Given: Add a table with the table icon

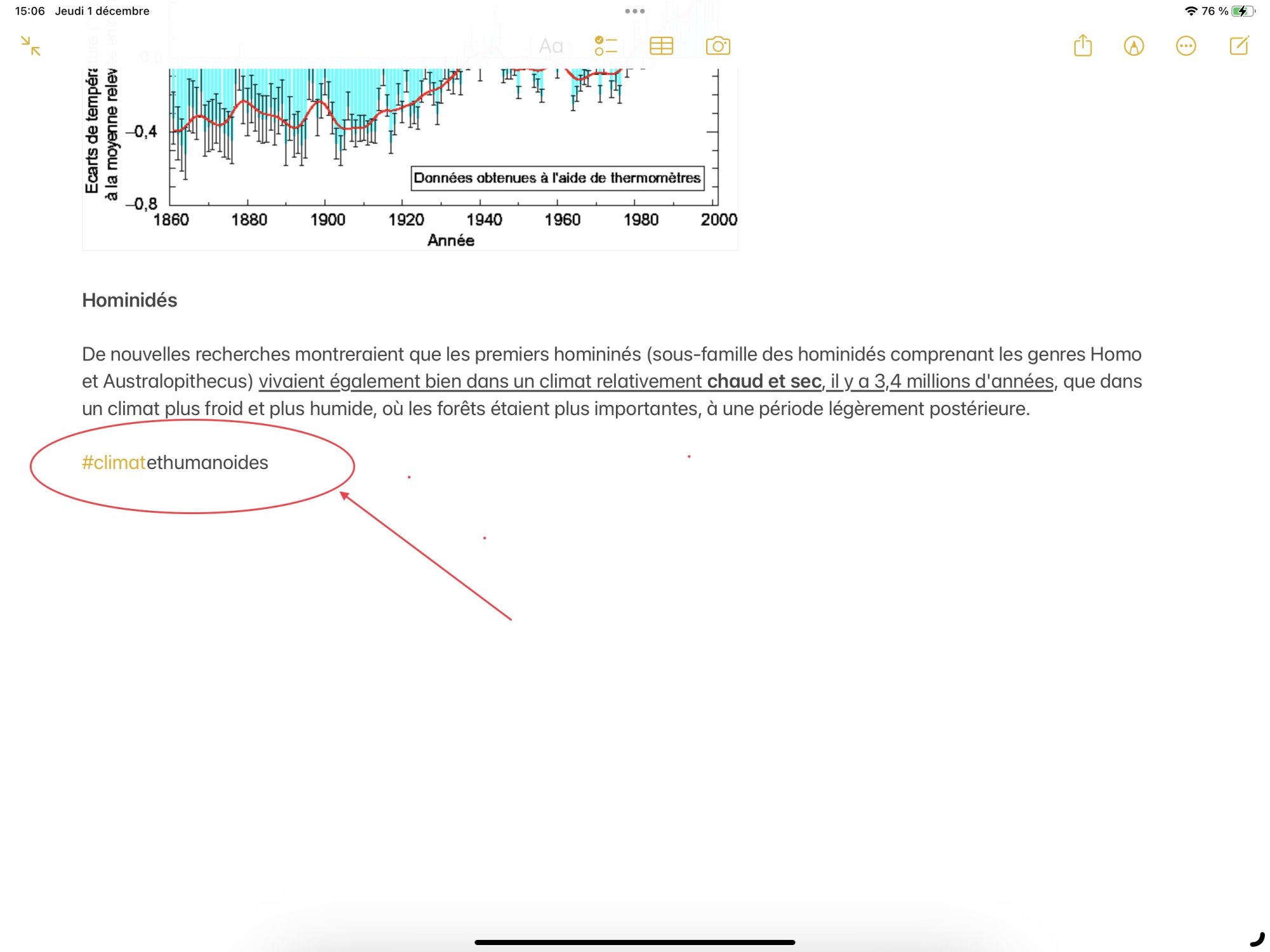Looking at the screenshot, I should 661,46.
